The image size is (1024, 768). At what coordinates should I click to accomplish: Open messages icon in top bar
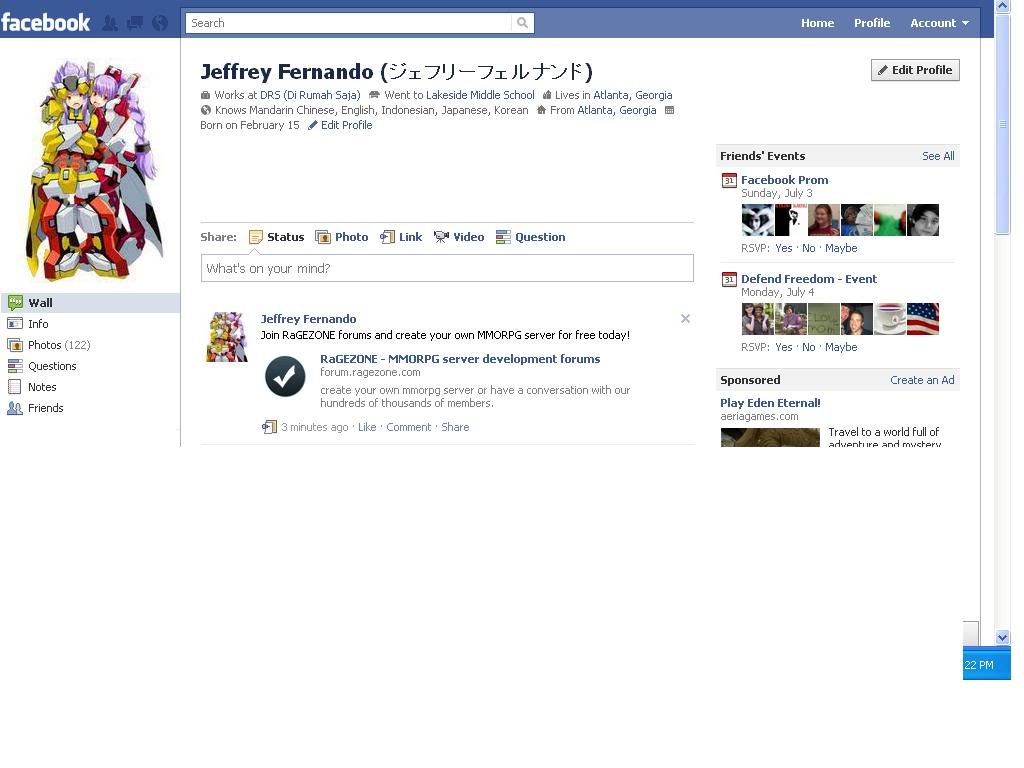135,23
